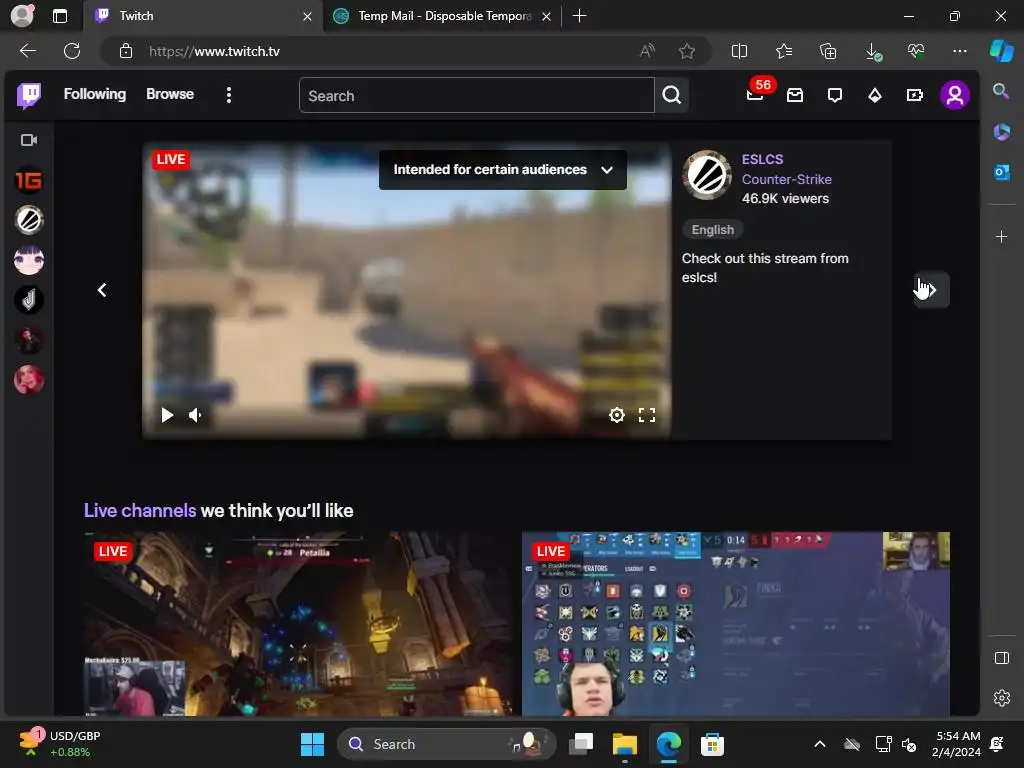Open the three-dot More menu in Twitch nav

pos(229,95)
